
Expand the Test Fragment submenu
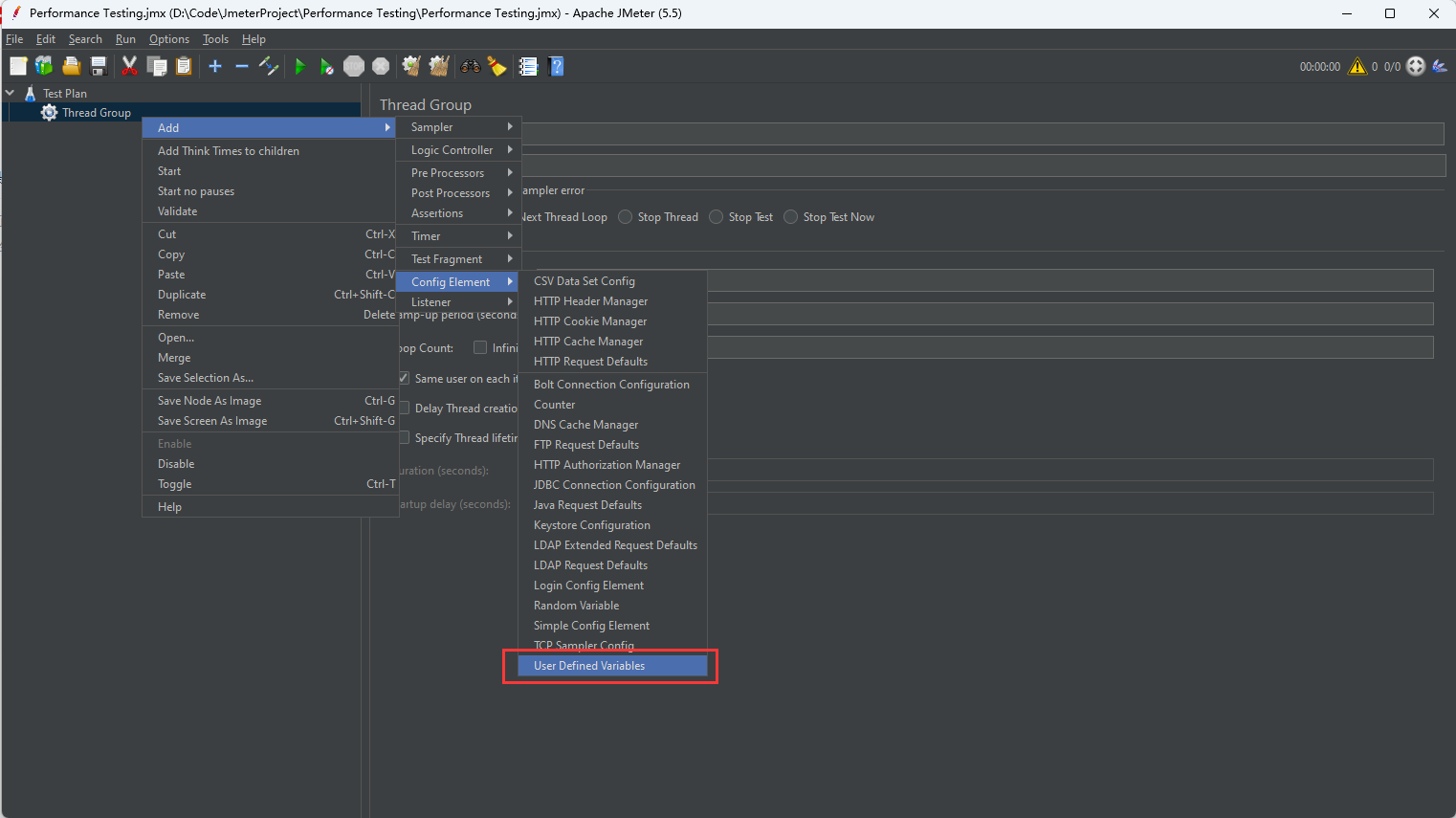point(459,259)
